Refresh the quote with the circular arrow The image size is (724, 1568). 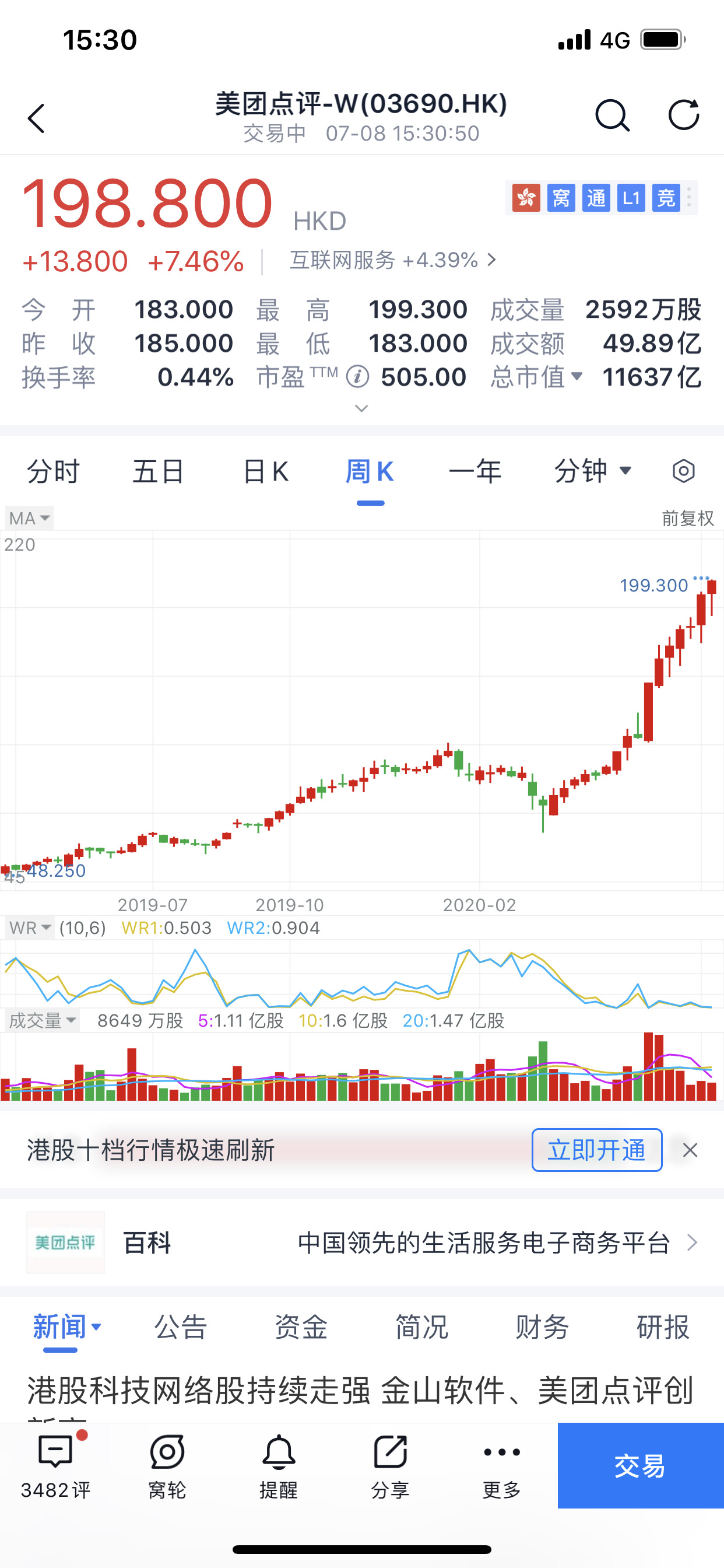click(683, 114)
